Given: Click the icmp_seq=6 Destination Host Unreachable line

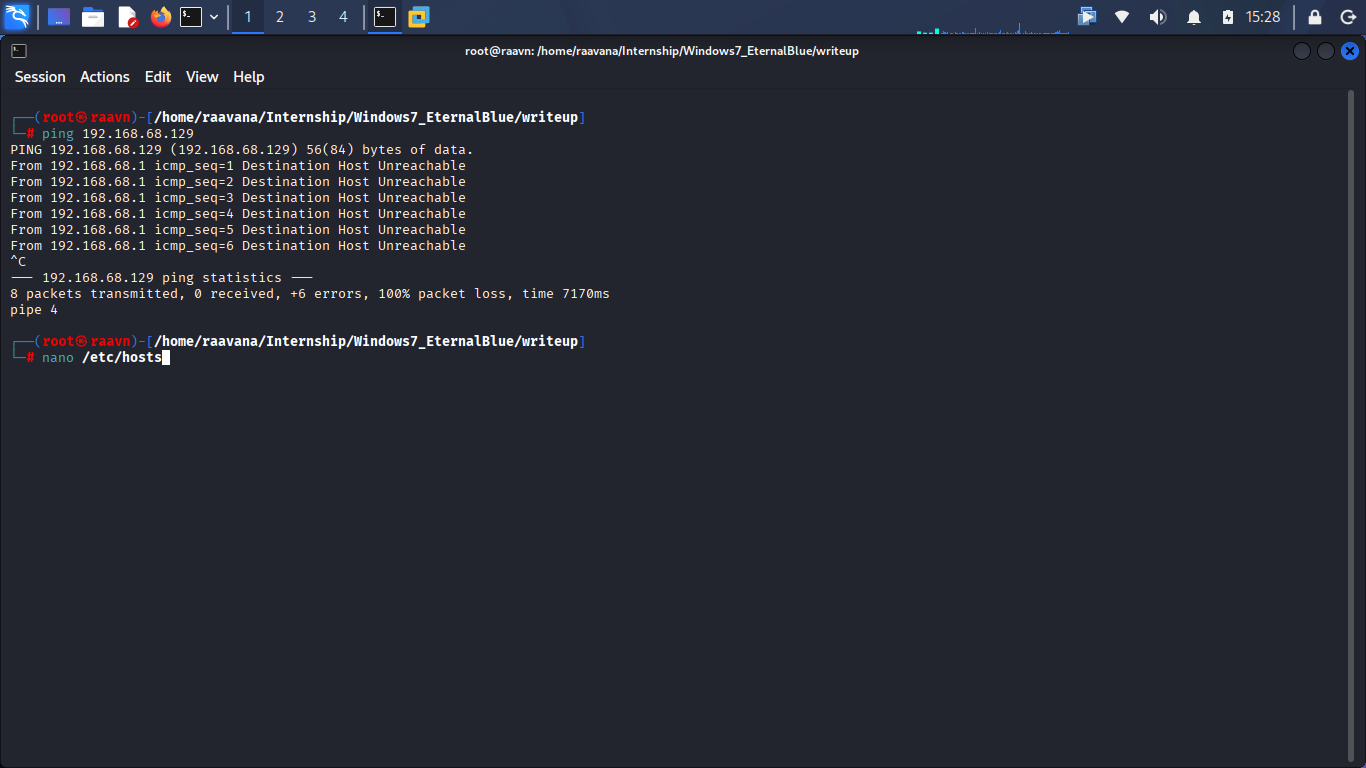Looking at the screenshot, I should pyautogui.click(x=238, y=245).
